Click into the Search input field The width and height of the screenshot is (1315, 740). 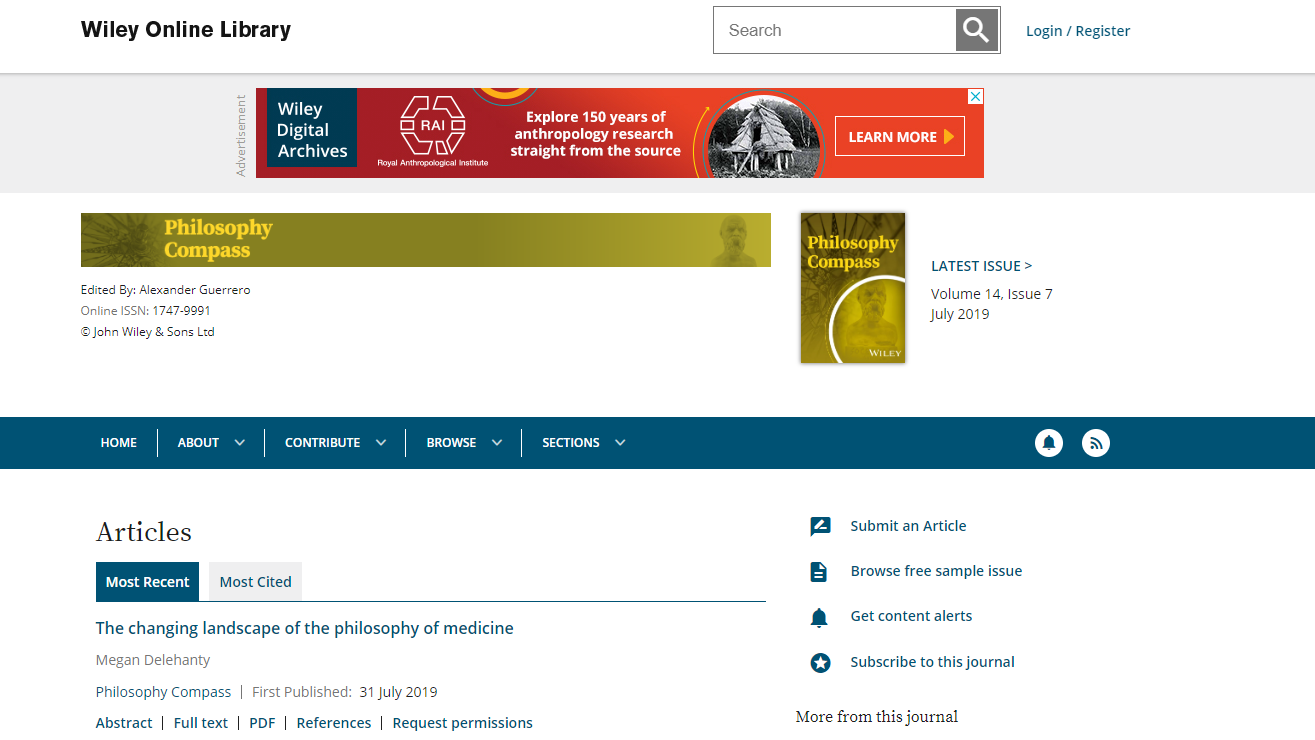click(x=835, y=30)
